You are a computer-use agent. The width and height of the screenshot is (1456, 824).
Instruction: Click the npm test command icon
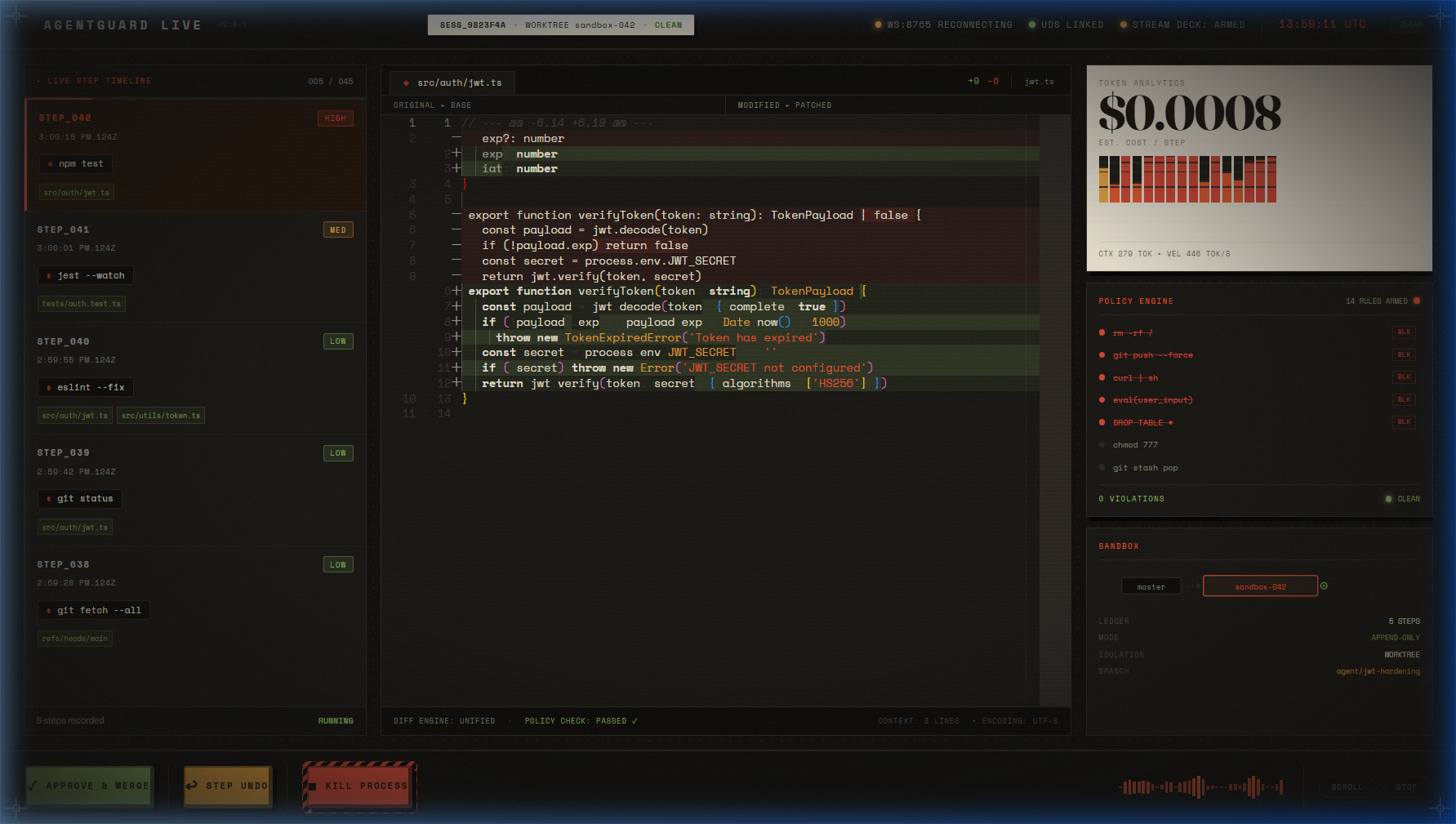(x=51, y=164)
